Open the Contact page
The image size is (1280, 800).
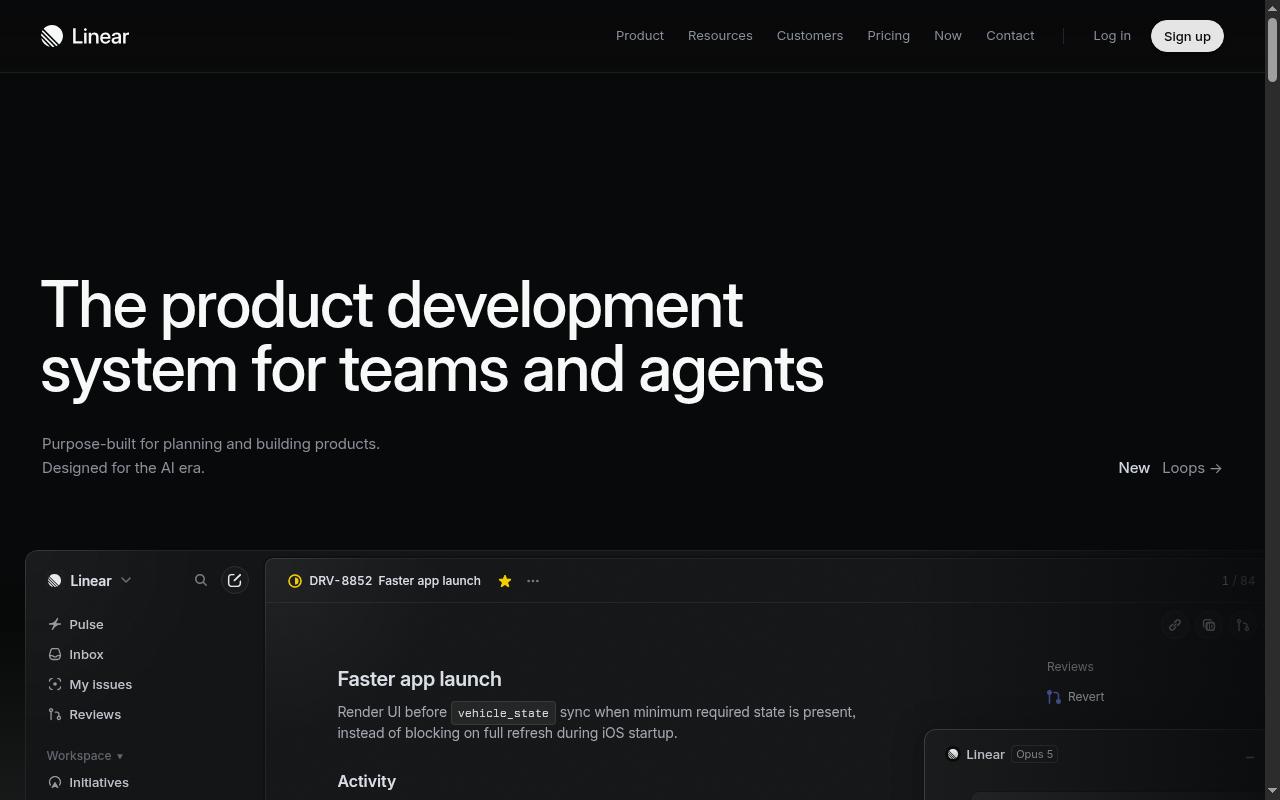pos(1010,36)
